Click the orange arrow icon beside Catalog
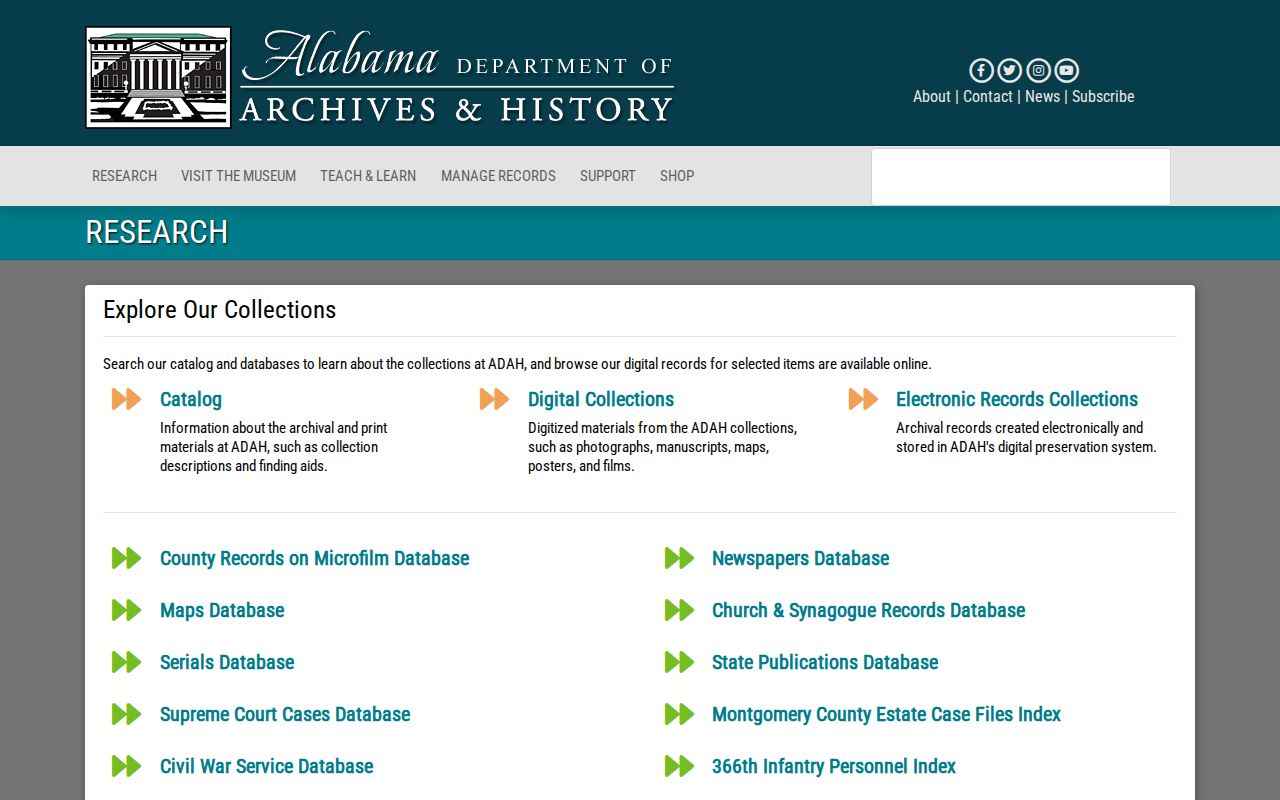 click(126, 399)
